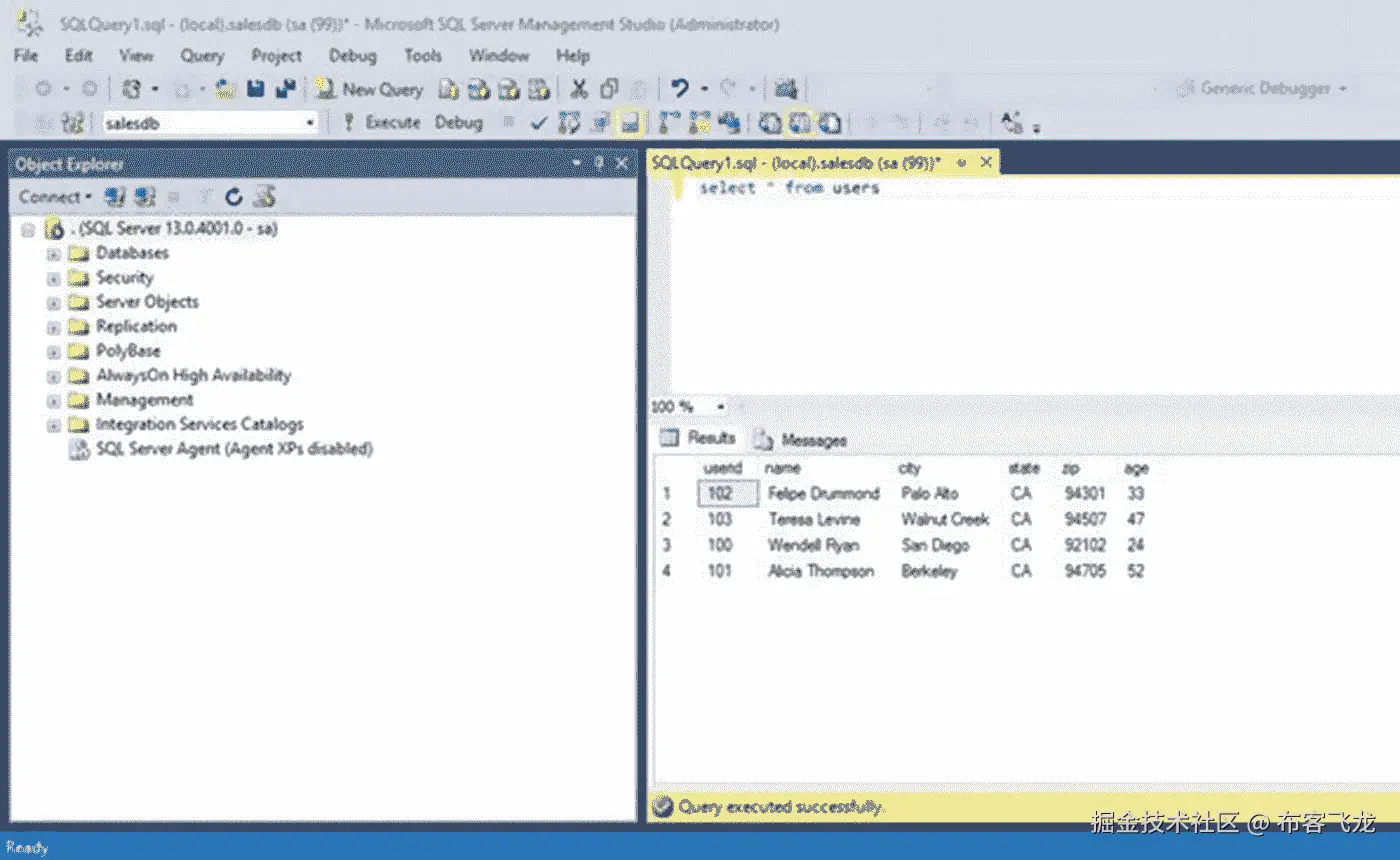Open the Query menu
This screenshot has height=860, width=1400.
[202, 56]
